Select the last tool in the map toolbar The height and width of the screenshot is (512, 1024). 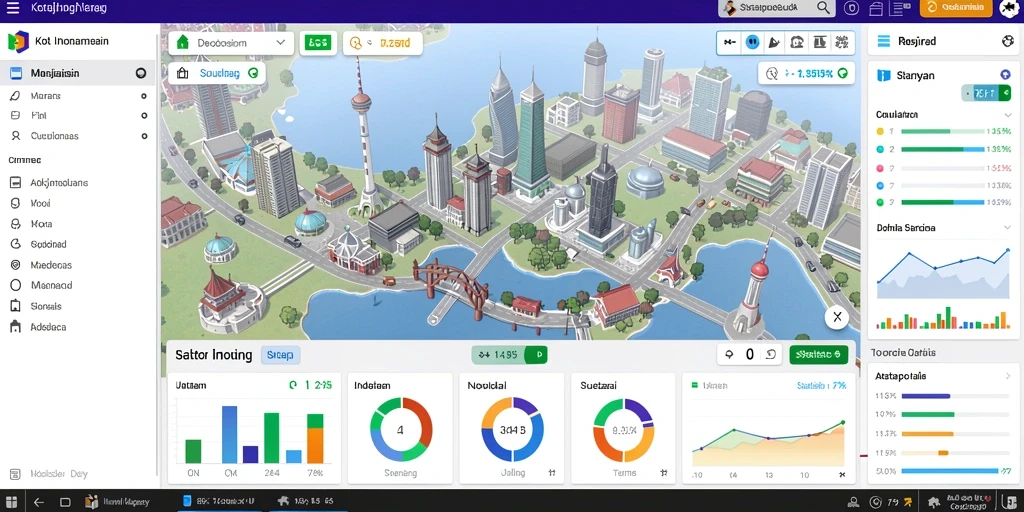(x=841, y=42)
